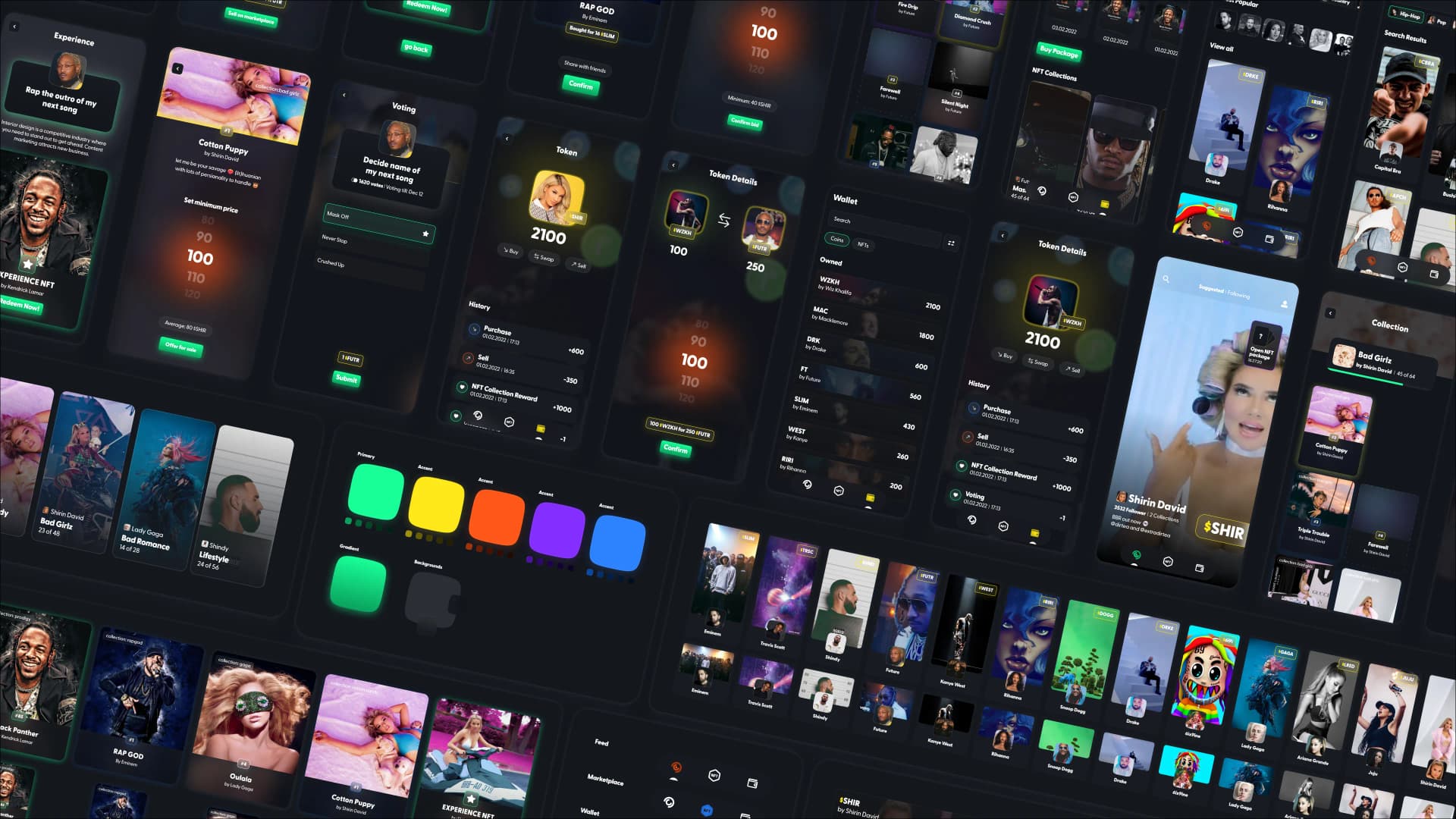Screen dimensions: 1456x819
Task: Switch Wallet filter to NFTs
Action: pos(863,244)
